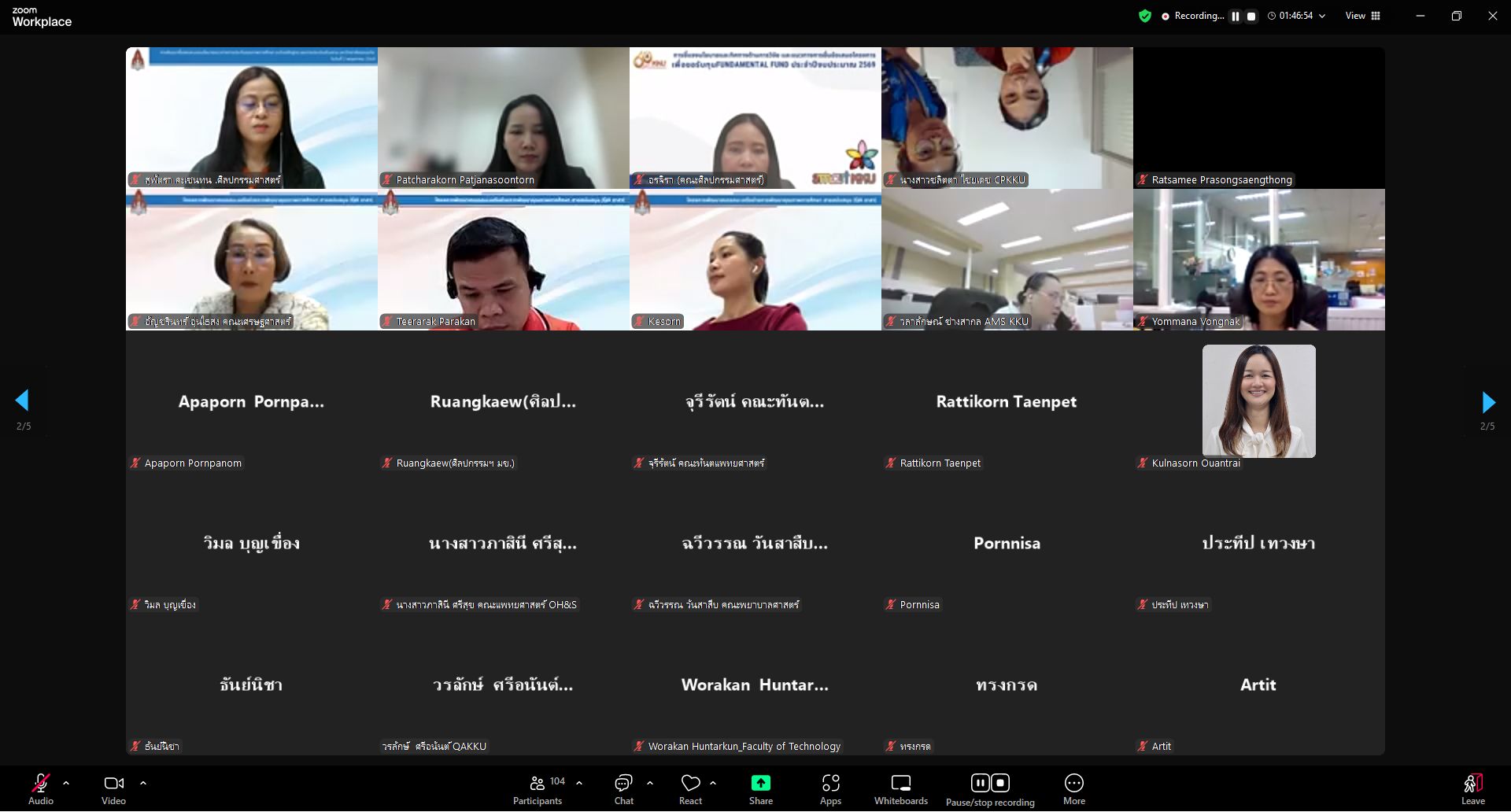The image size is (1511, 812).
Task: Open the Chat panel
Action: click(623, 789)
